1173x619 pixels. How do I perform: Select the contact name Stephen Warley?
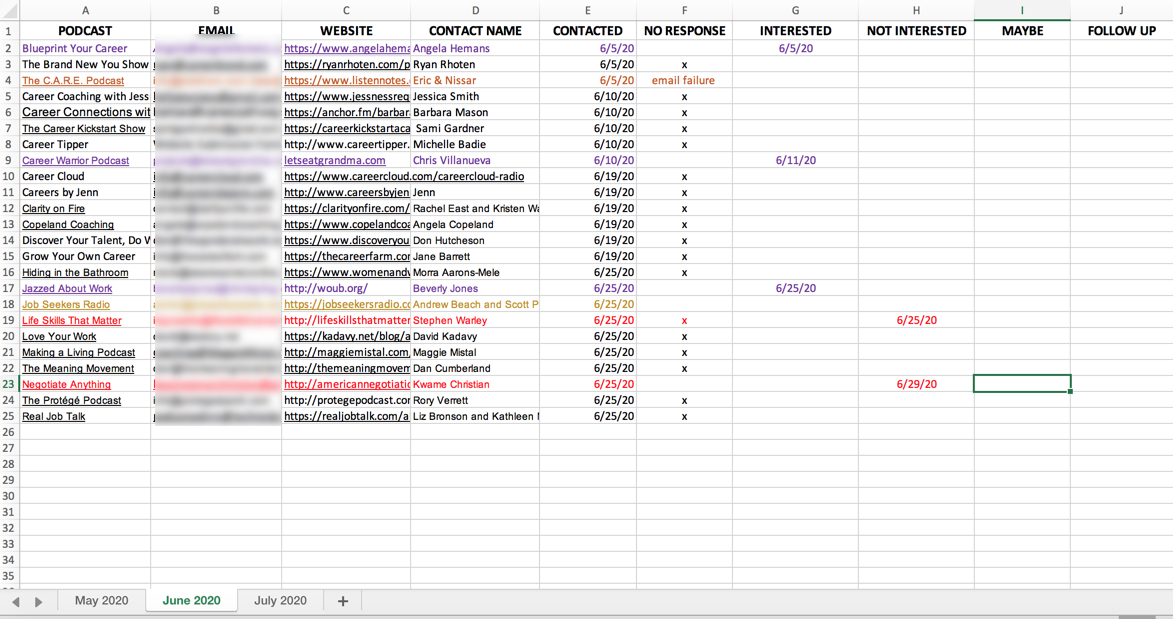click(x=475, y=320)
